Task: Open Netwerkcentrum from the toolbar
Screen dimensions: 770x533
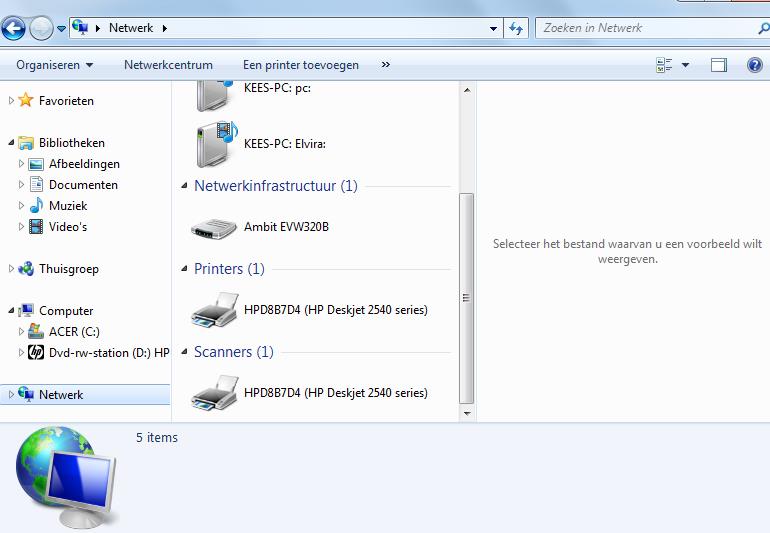Action: (x=168, y=65)
